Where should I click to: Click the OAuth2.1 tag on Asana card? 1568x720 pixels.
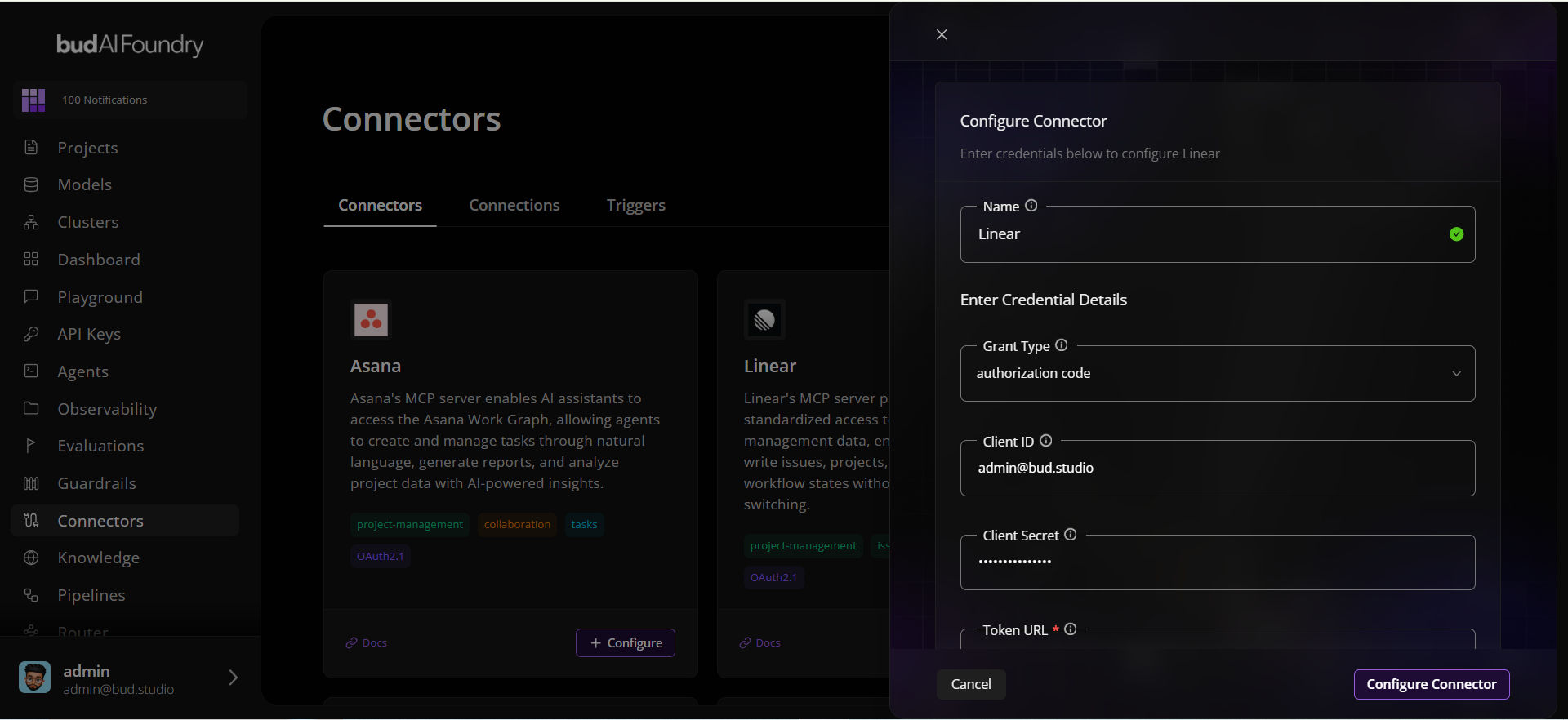coord(381,557)
